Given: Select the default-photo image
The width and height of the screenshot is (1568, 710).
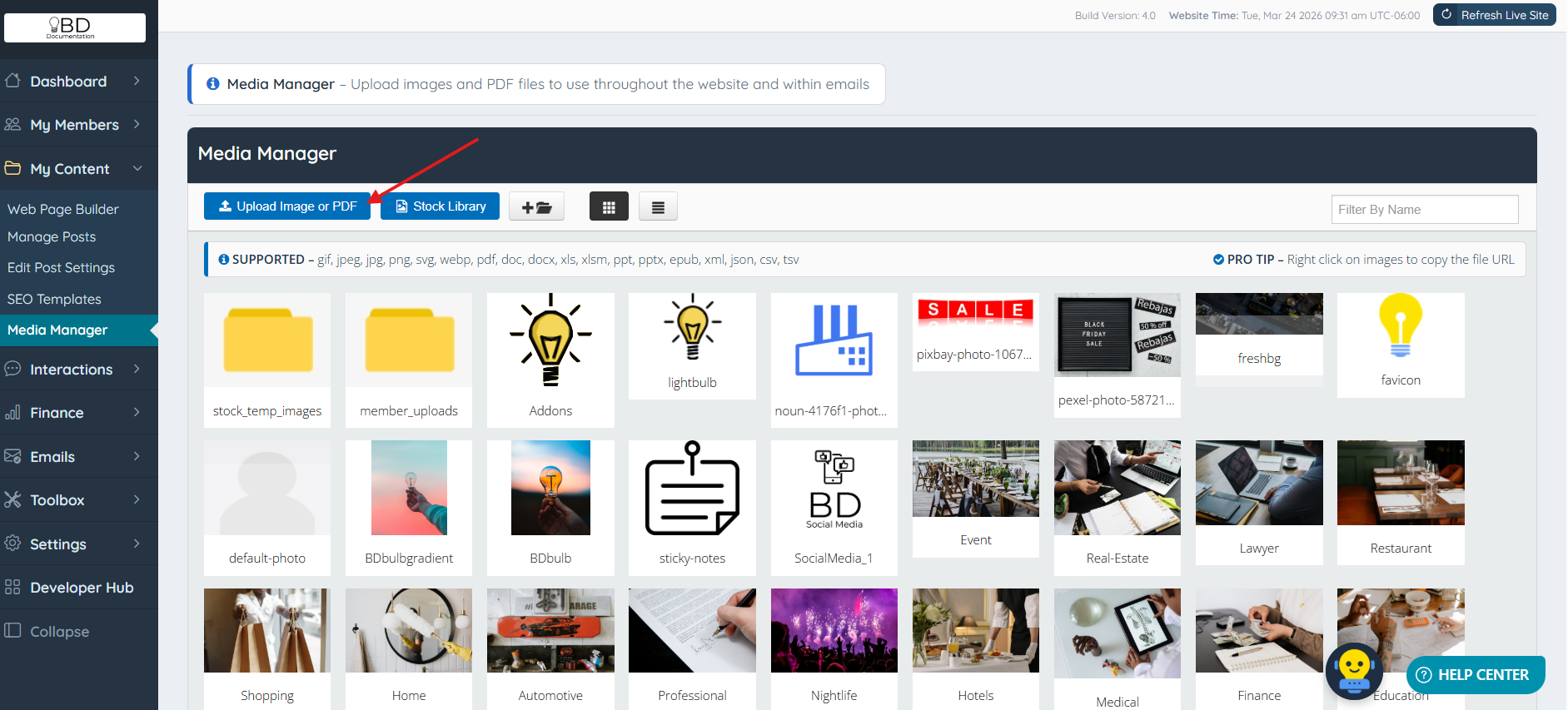Looking at the screenshot, I should pyautogui.click(x=267, y=508).
